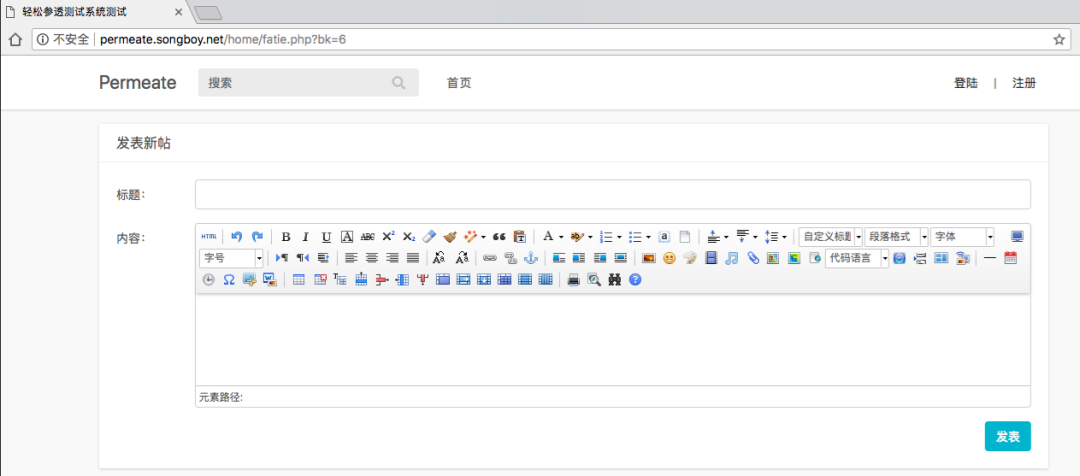Insert special character with Omega icon
1080x476 pixels.
click(229, 280)
